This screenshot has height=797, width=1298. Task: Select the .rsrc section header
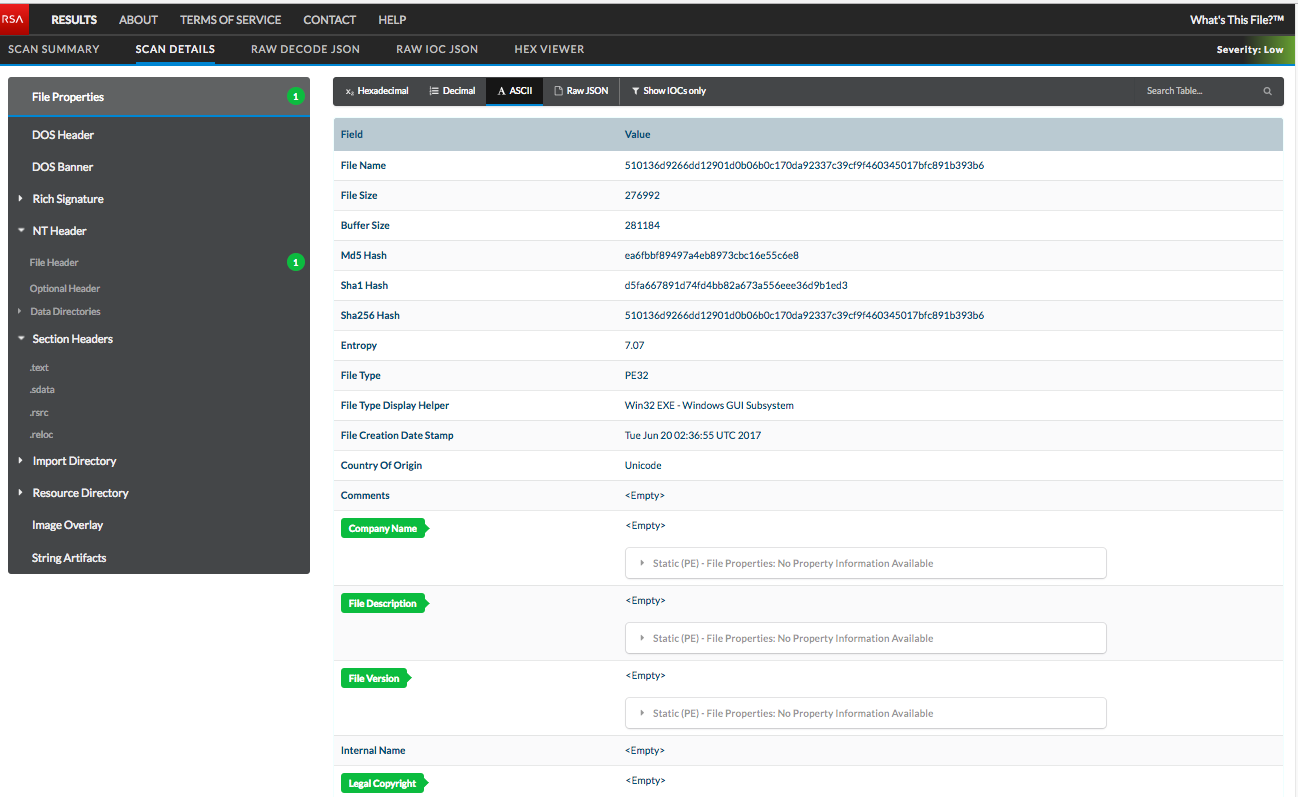coord(40,412)
